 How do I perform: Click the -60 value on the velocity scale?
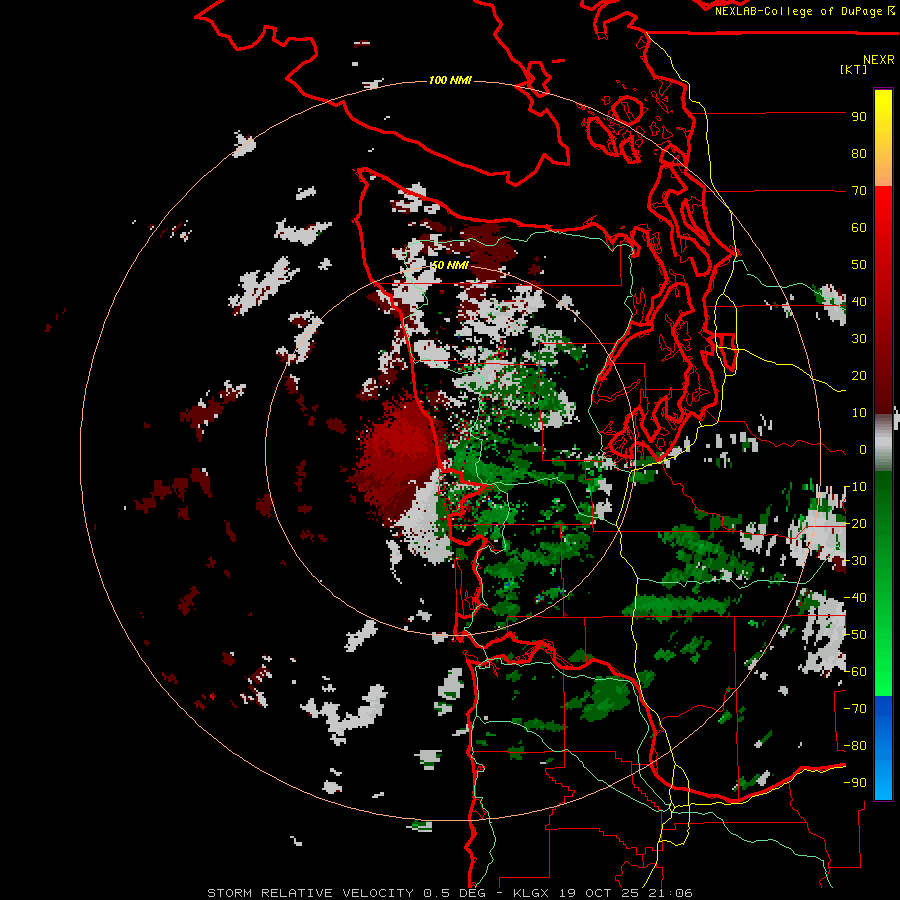tap(855, 672)
